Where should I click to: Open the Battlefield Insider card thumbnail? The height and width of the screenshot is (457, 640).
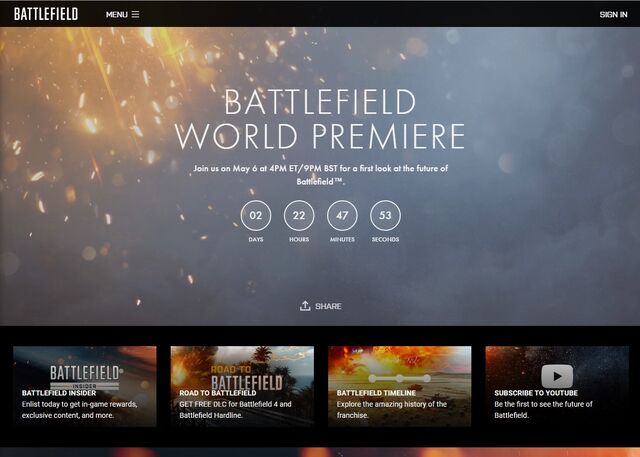(85, 386)
